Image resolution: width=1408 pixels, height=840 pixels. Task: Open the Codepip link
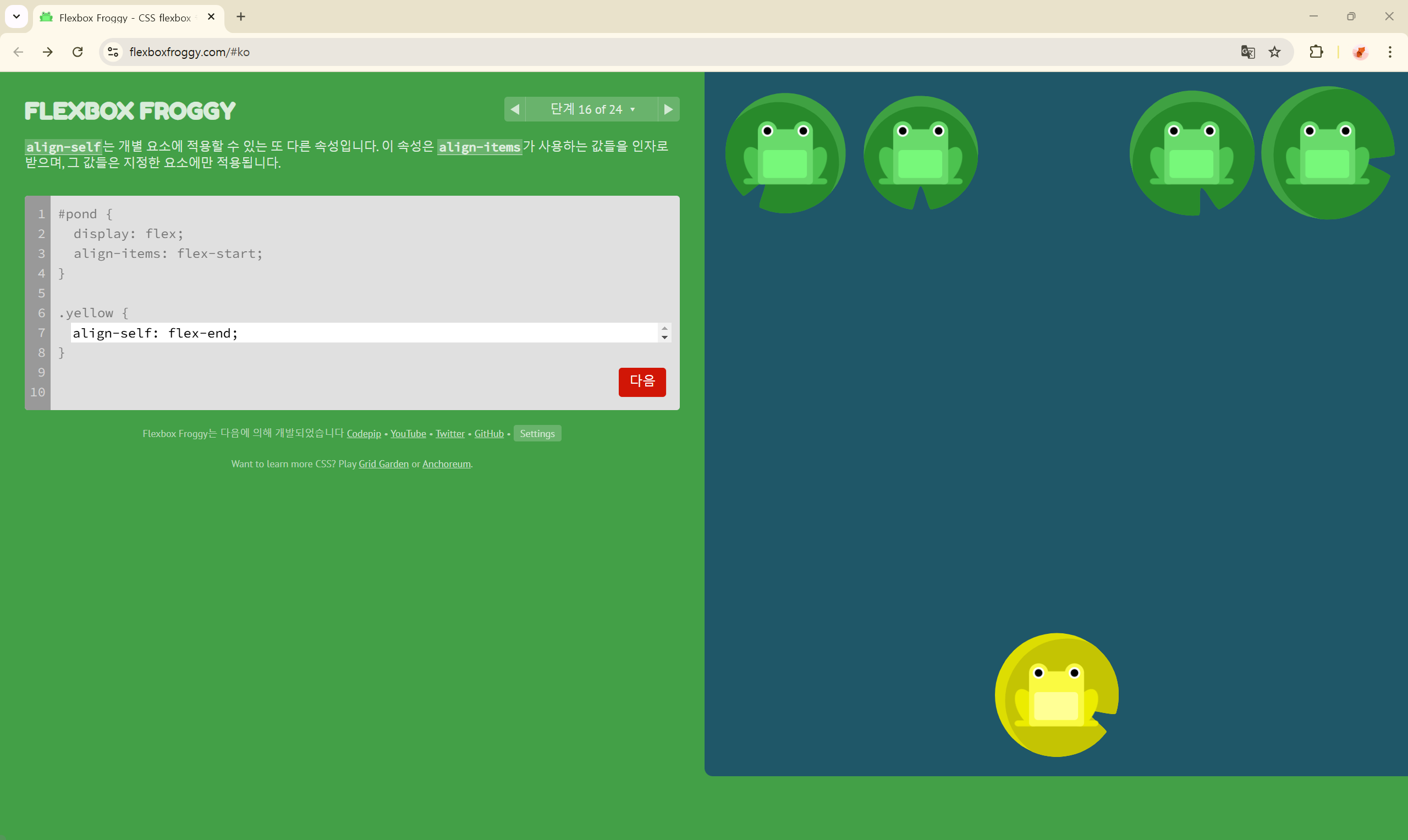pyautogui.click(x=364, y=434)
